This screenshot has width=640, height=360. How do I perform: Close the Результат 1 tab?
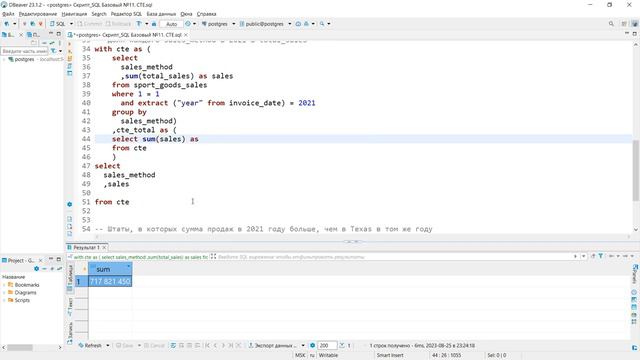104,247
